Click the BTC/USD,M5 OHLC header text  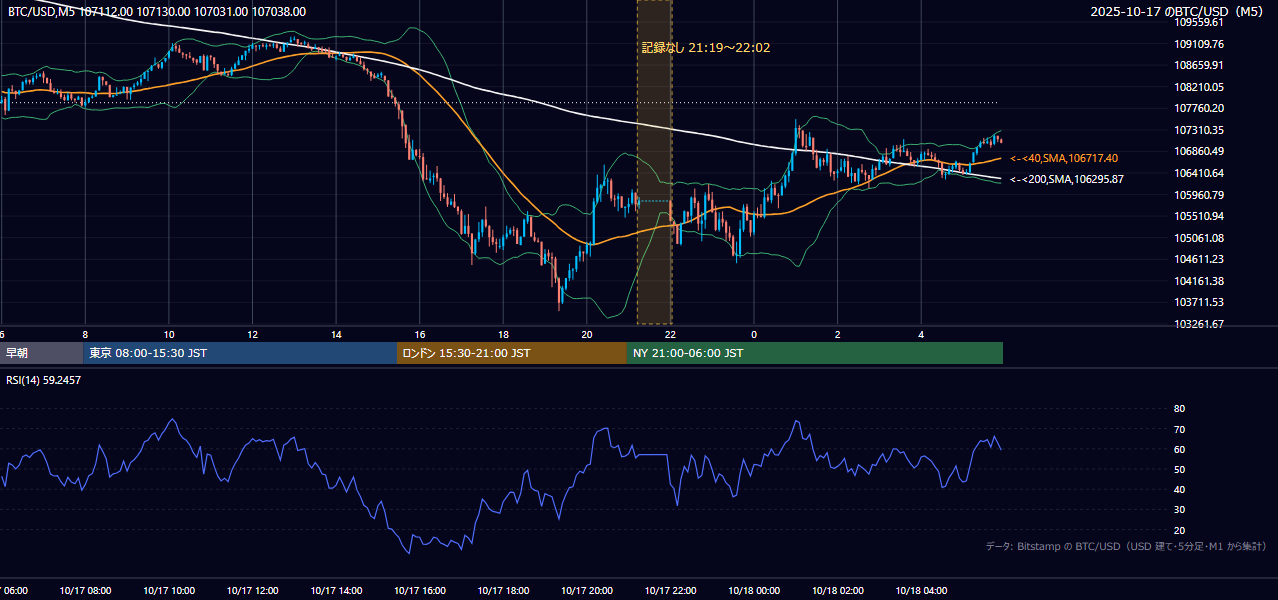click(x=157, y=12)
